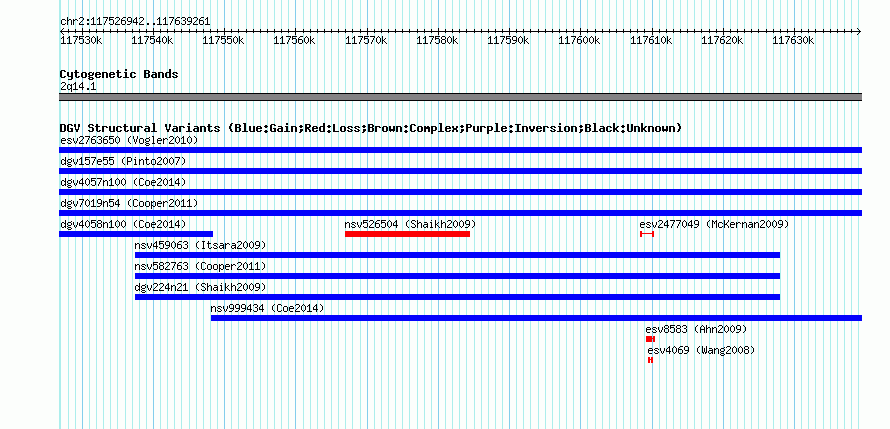
Task: Open dgv4057n100 (Coe2014) variant label
Action: pos(123,182)
